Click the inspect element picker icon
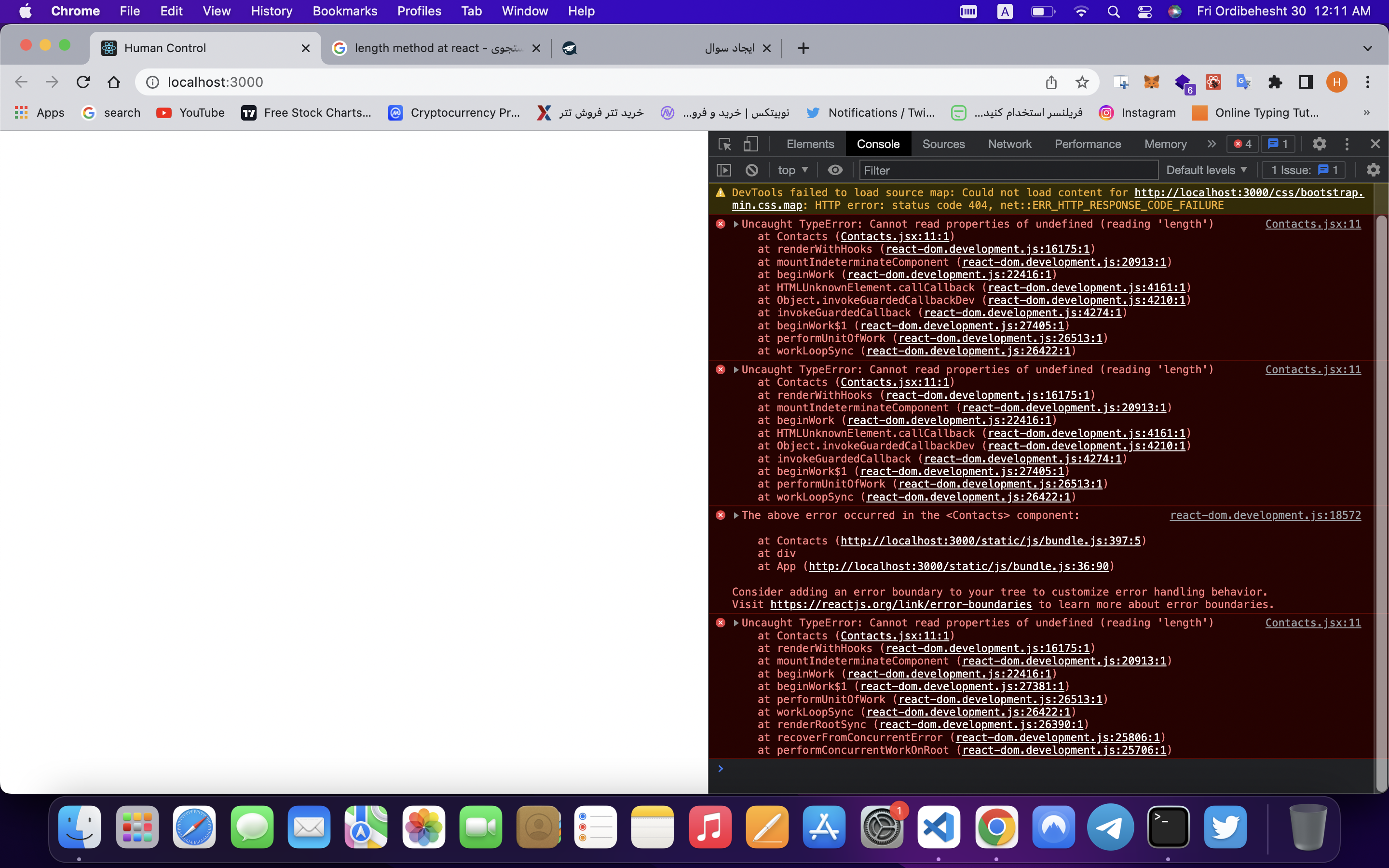Image resolution: width=1389 pixels, height=868 pixels. [724, 144]
